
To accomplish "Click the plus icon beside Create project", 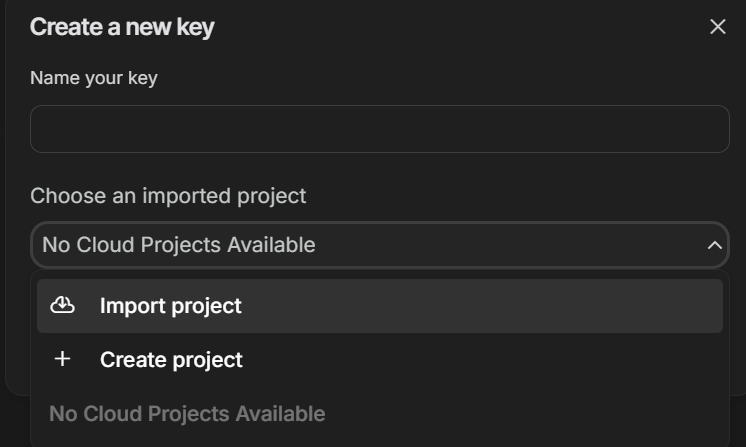I will coord(63,359).
